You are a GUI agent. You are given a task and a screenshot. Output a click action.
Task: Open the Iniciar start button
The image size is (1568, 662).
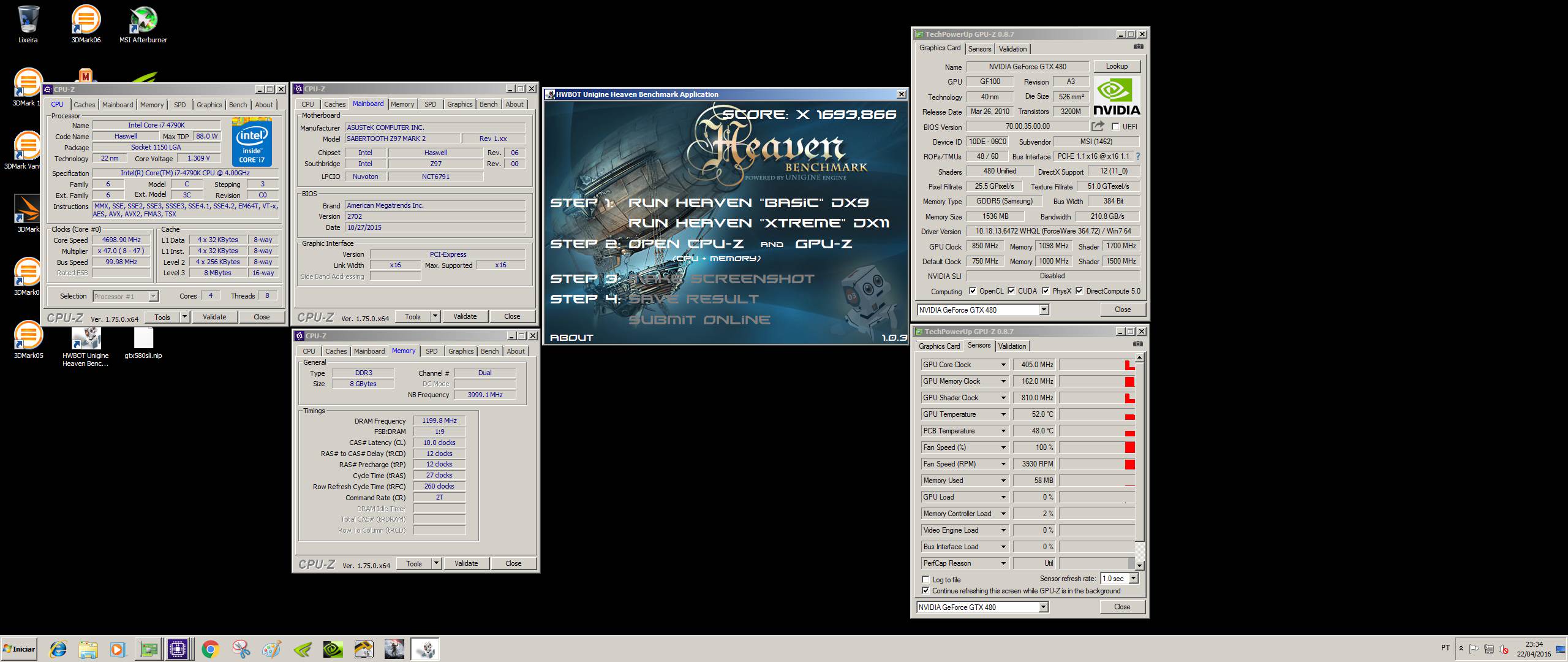click(20, 649)
